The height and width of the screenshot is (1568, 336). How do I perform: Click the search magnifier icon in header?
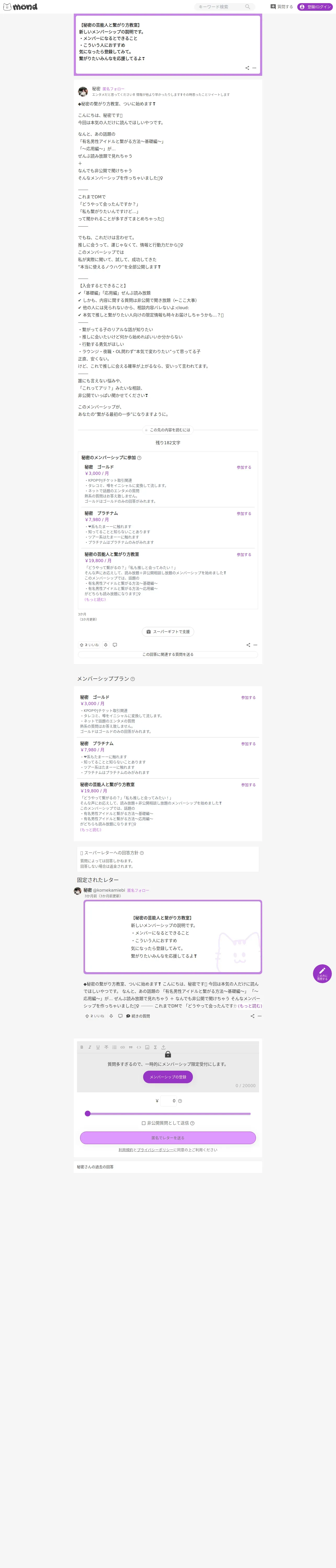[x=247, y=7]
